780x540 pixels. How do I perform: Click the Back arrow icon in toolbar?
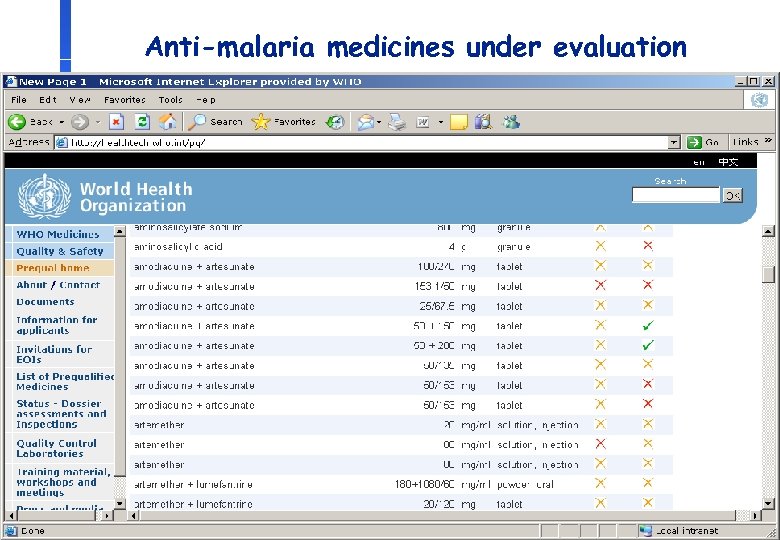point(16,122)
